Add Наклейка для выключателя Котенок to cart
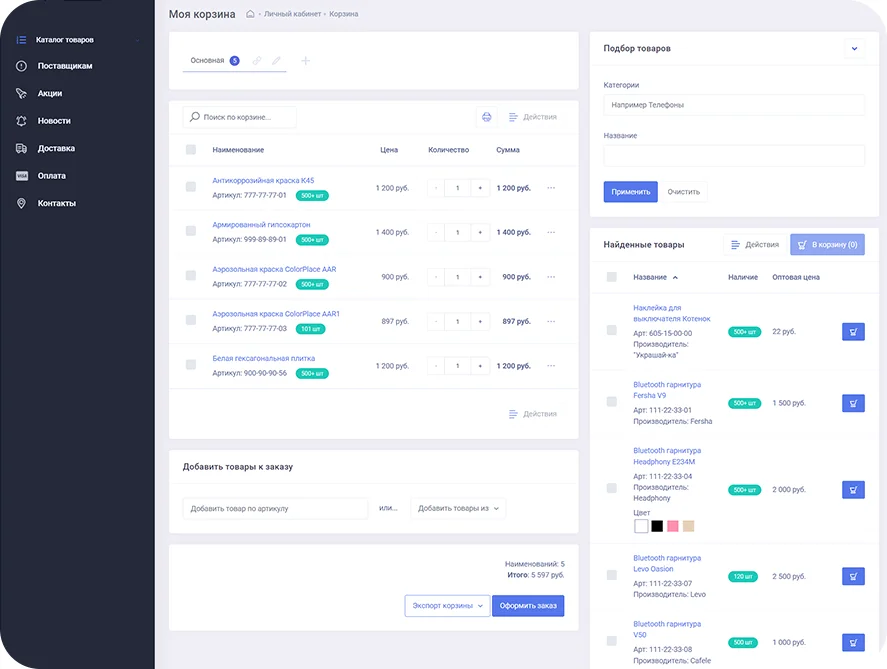The width and height of the screenshot is (887, 669). [x=853, y=331]
